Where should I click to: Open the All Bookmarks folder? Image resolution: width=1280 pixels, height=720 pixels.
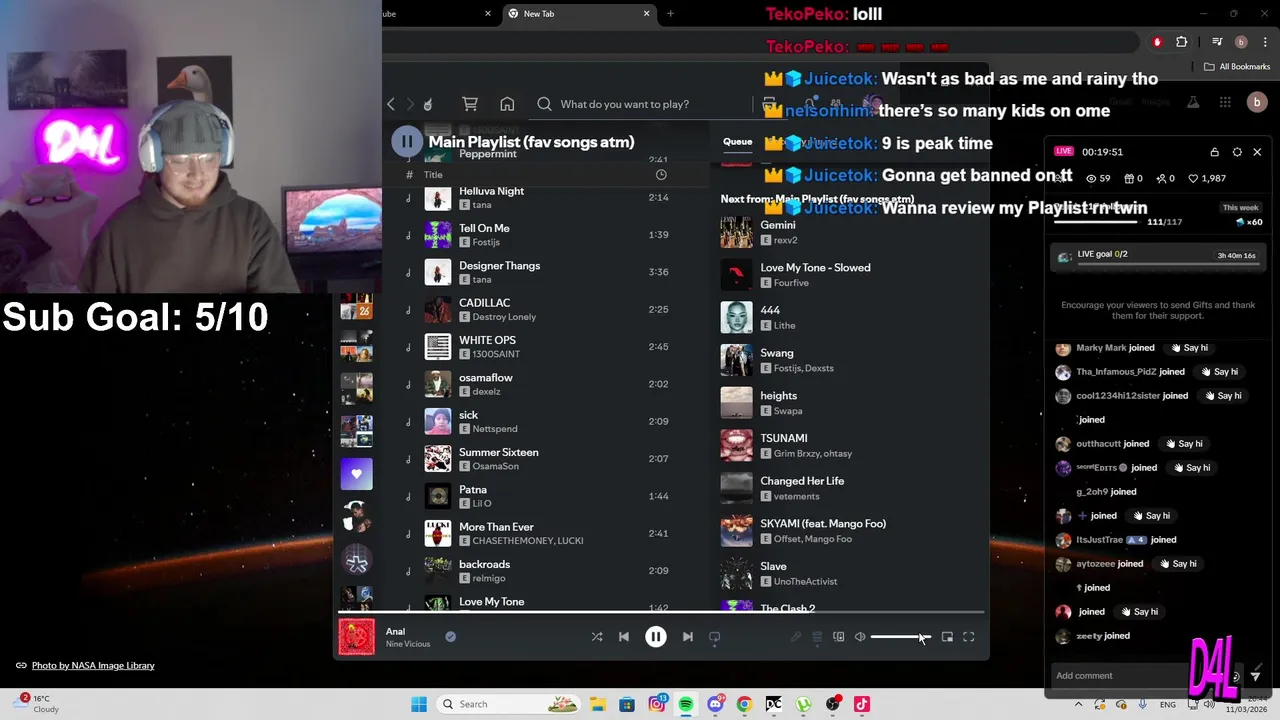1237,67
